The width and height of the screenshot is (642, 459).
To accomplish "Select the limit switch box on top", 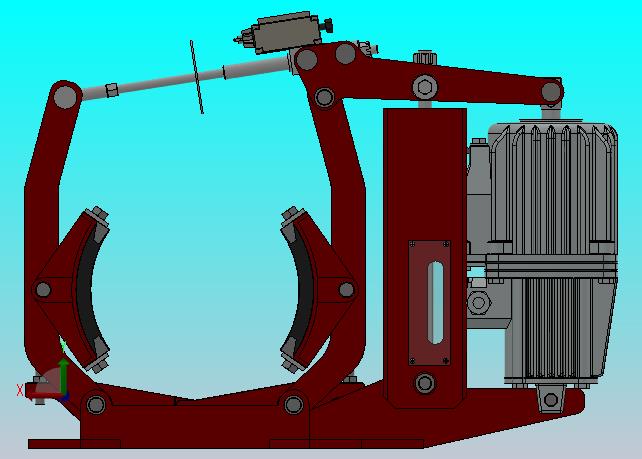I will coord(285,32).
